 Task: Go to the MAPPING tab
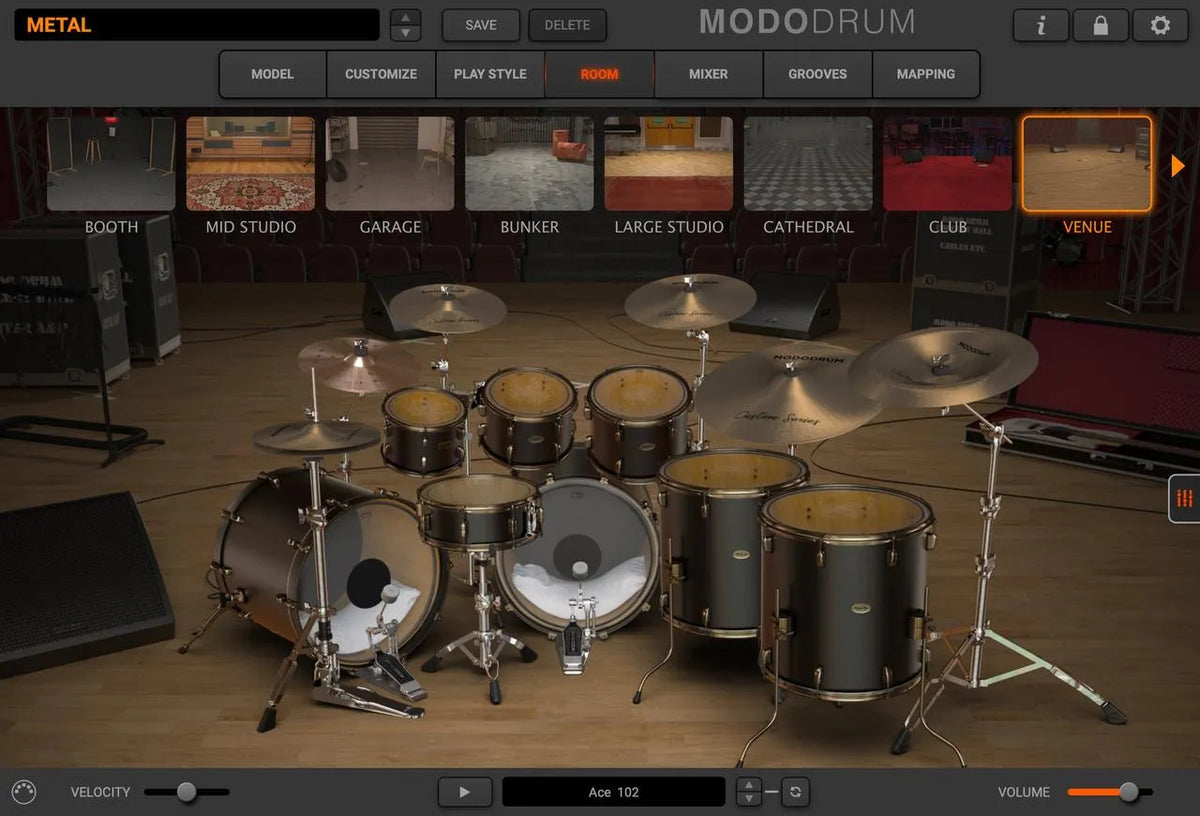tap(925, 74)
